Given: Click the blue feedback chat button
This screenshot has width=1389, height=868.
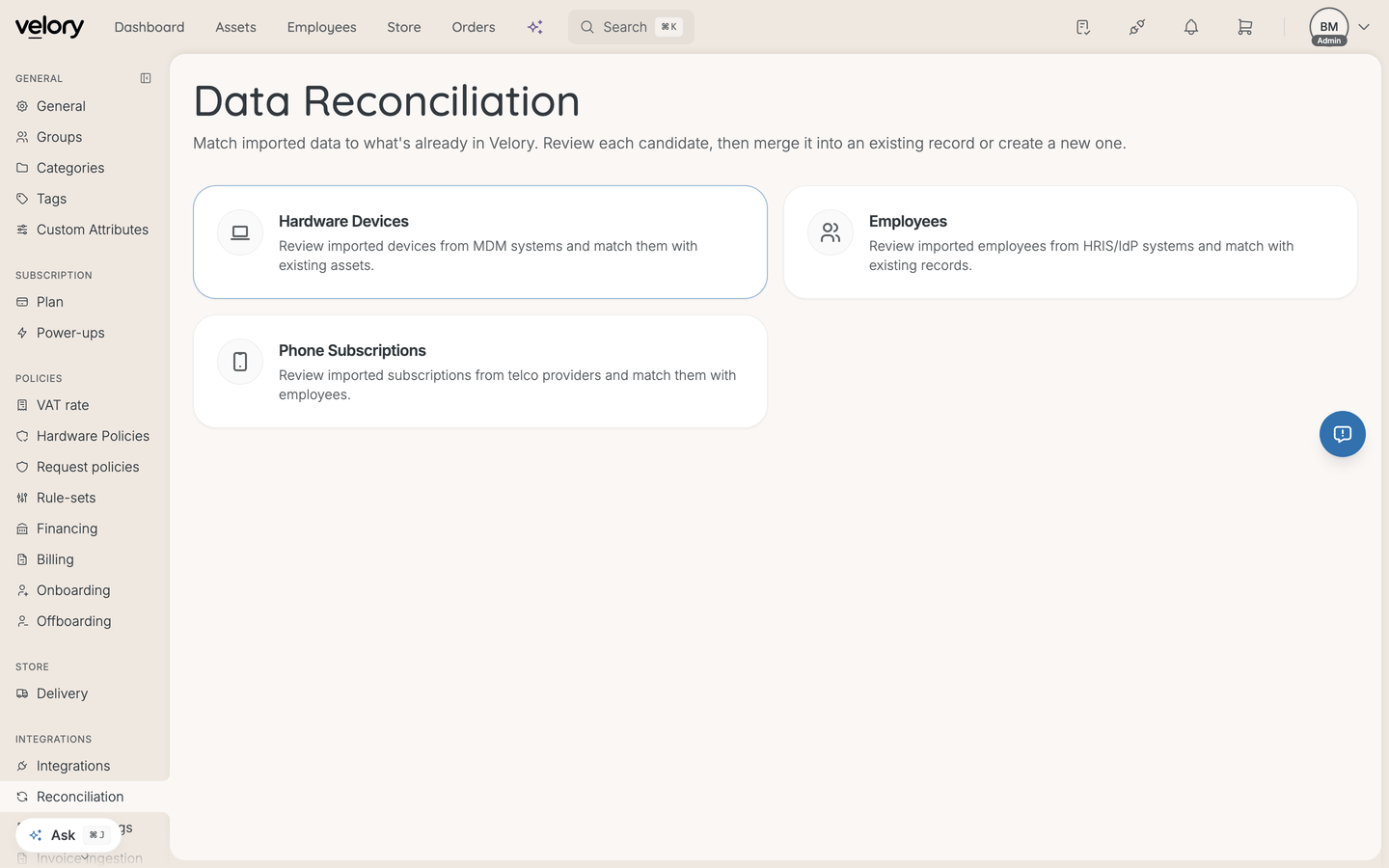Looking at the screenshot, I should point(1343,434).
